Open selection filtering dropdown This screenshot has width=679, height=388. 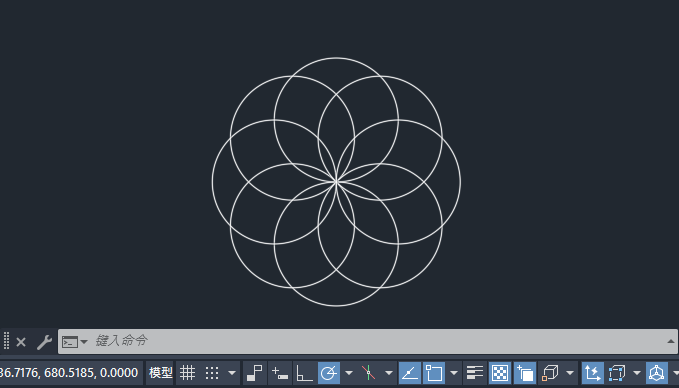pos(637,373)
